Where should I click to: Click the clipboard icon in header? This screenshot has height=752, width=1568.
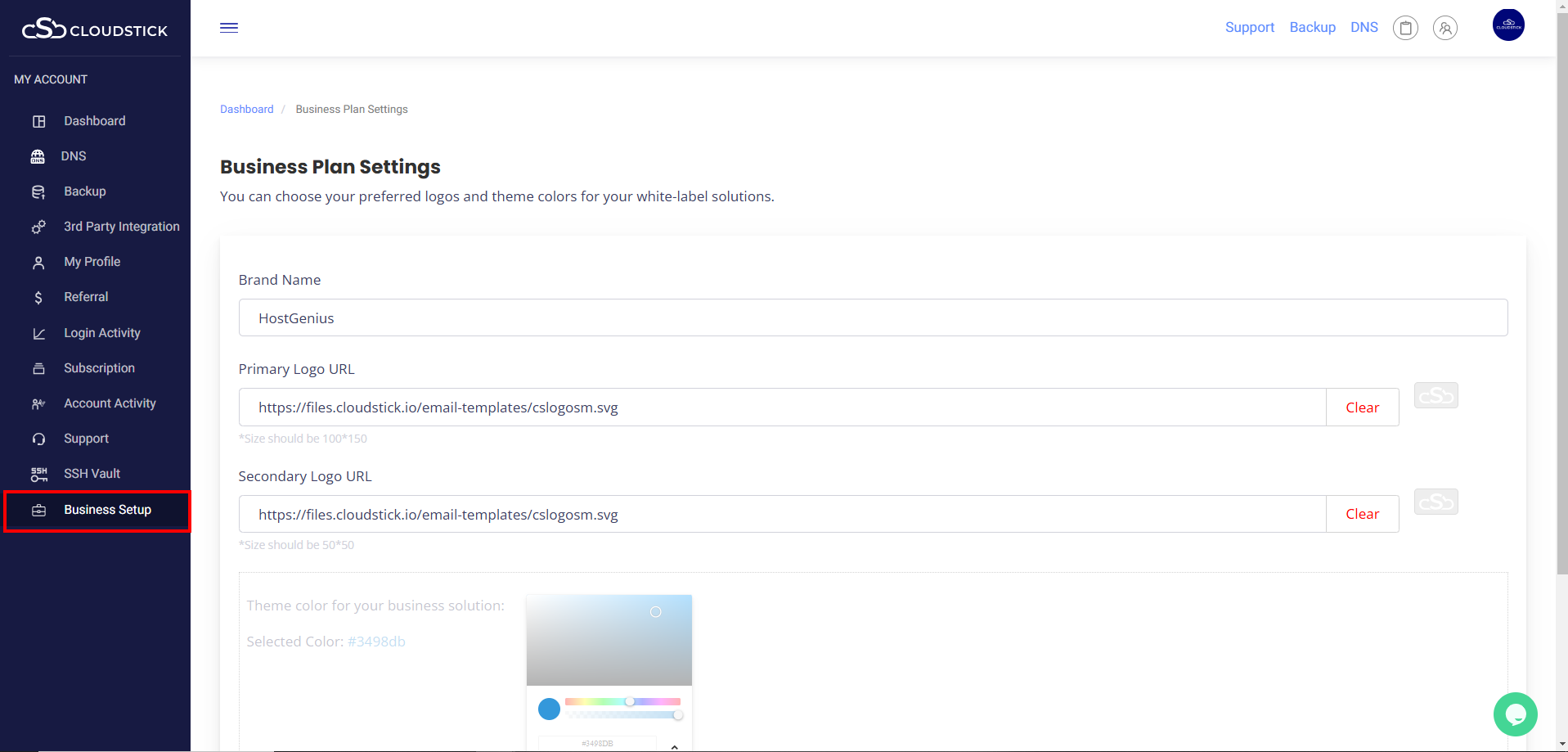(x=1405, y=29)
